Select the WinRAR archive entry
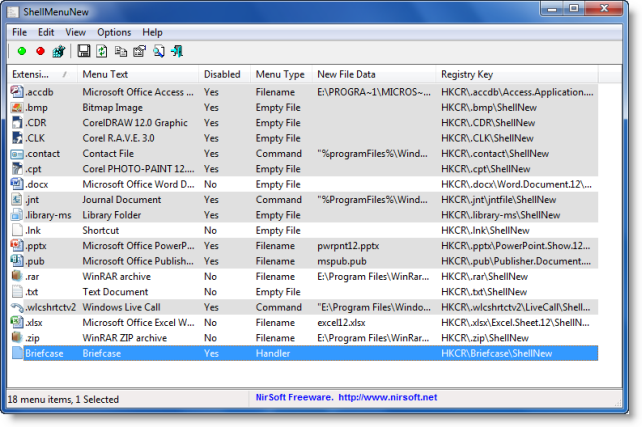The image size is (642, 427). 117,276
